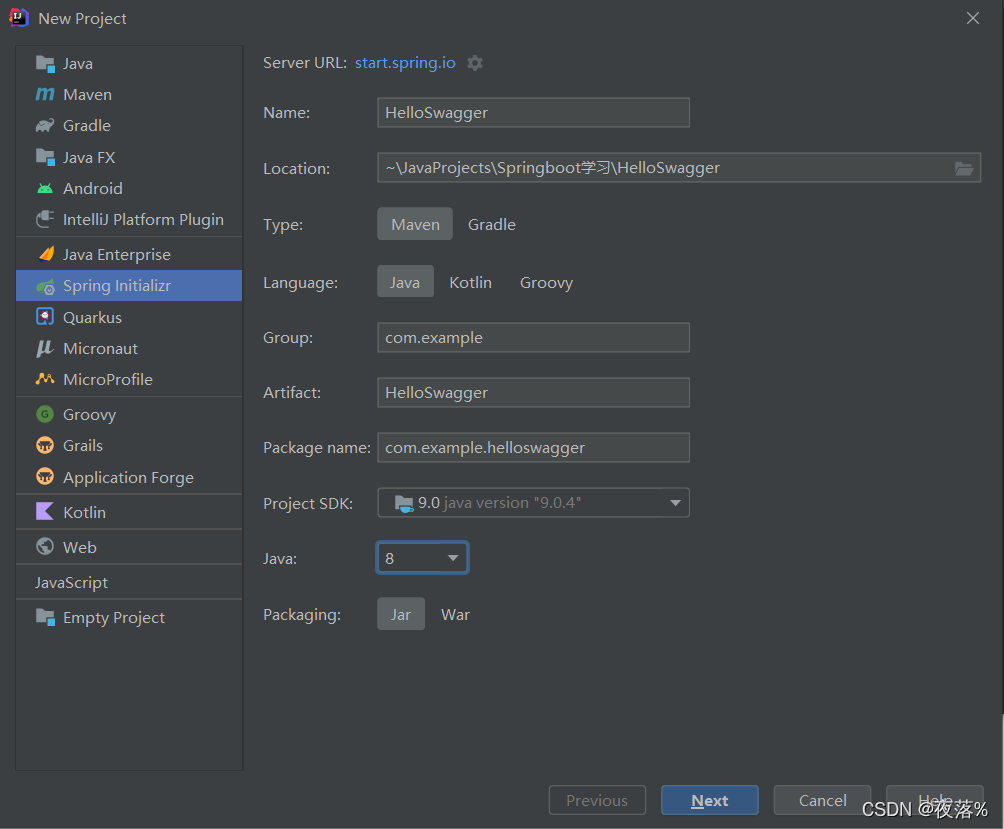Image resolution: width=1004 pixels, height=829 pixels.
Task: Switch Language to Kotlin
Action: [470, 283]
